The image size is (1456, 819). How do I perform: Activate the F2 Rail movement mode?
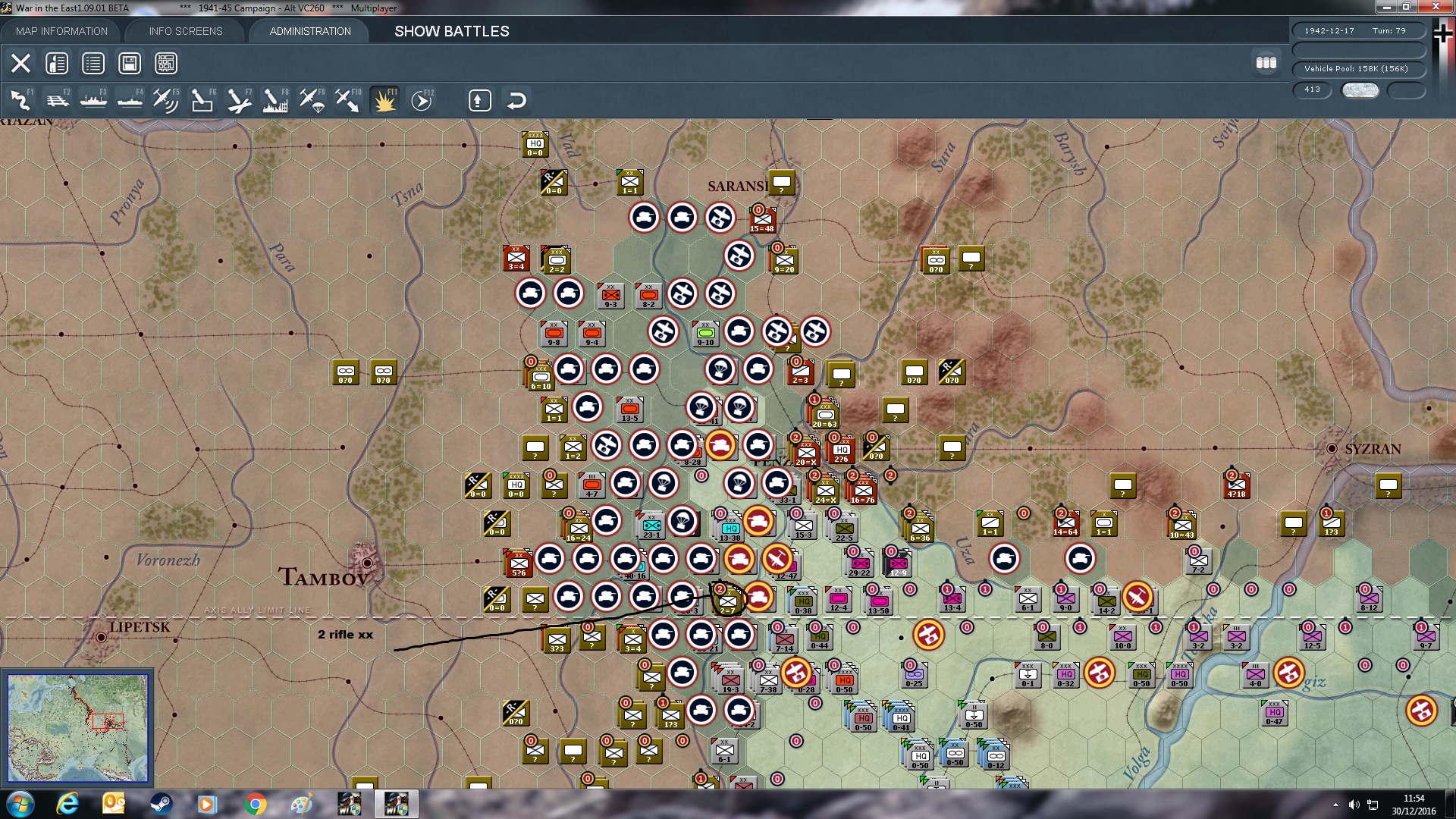[x=57, y=100]
